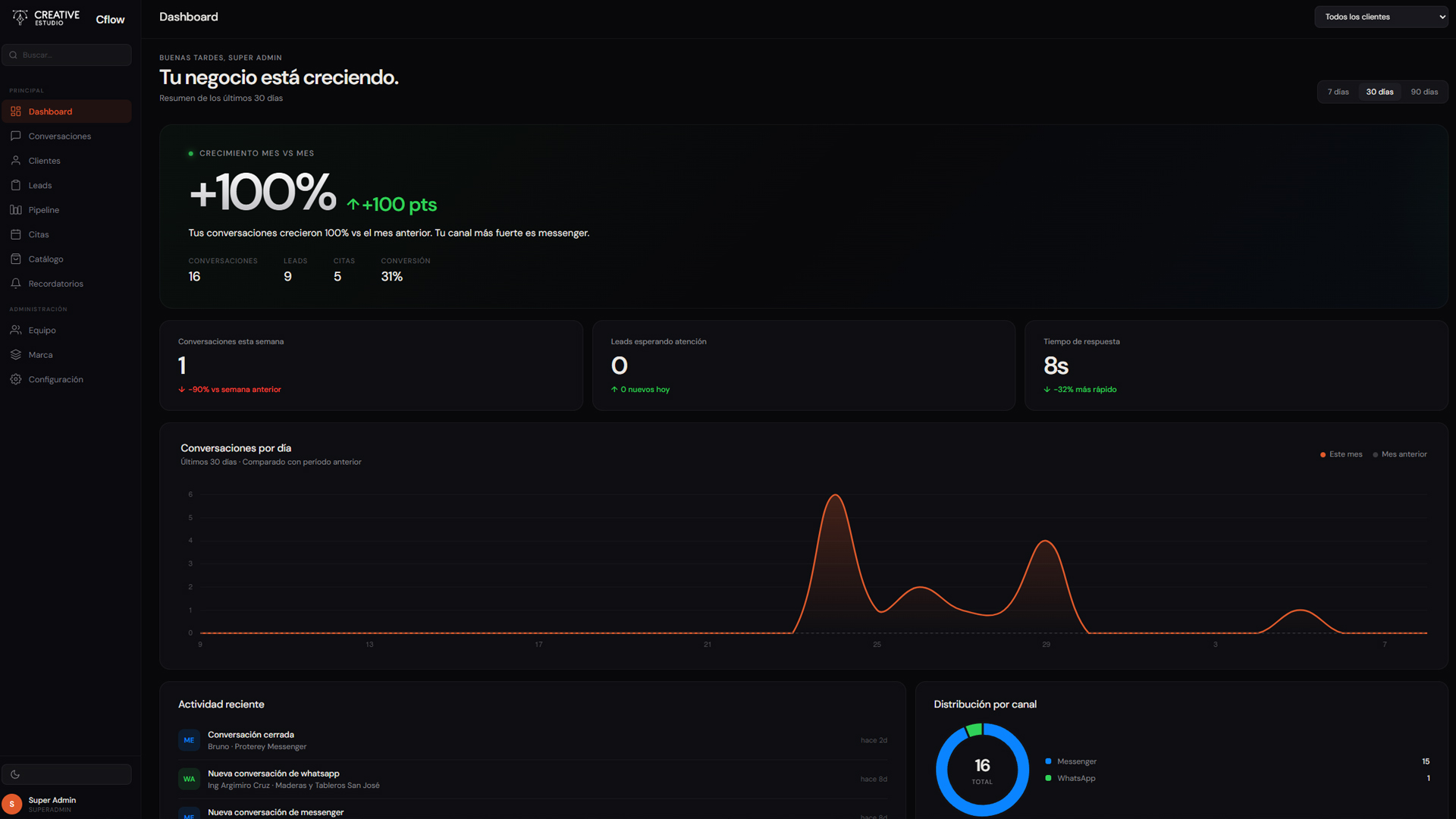Click the +100% growth figure

coord(262,192)
